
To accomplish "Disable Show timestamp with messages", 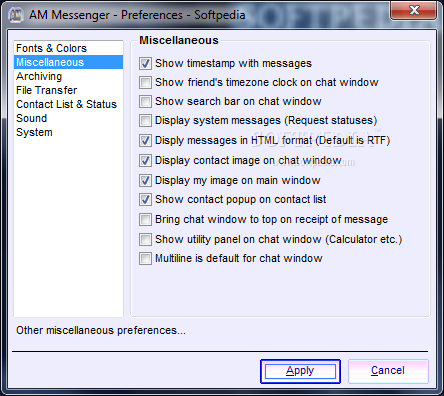I will (145, 63).
